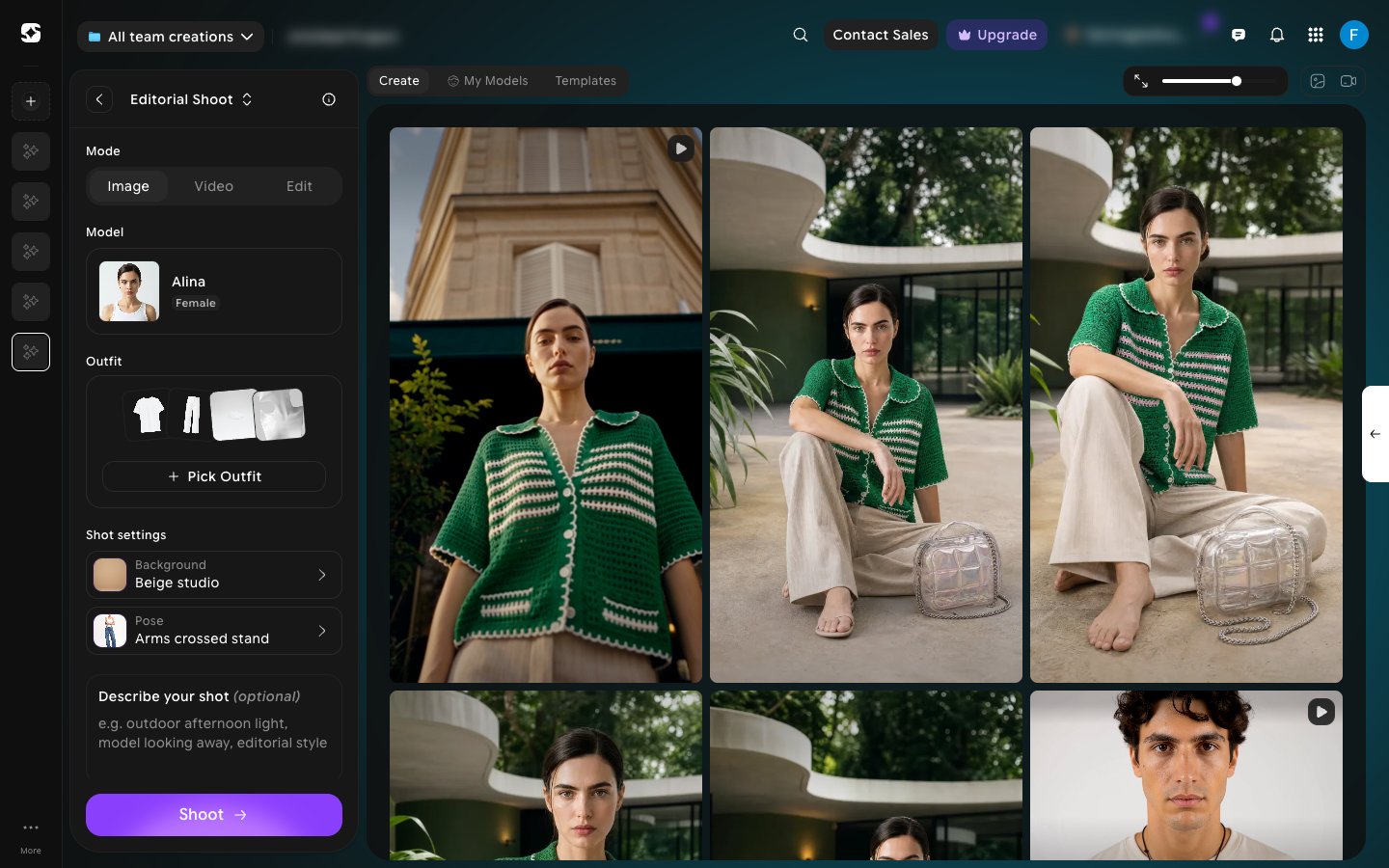Open the More menu in the sidebar
The image size is (1389, 868).
(x=31, y=837)
